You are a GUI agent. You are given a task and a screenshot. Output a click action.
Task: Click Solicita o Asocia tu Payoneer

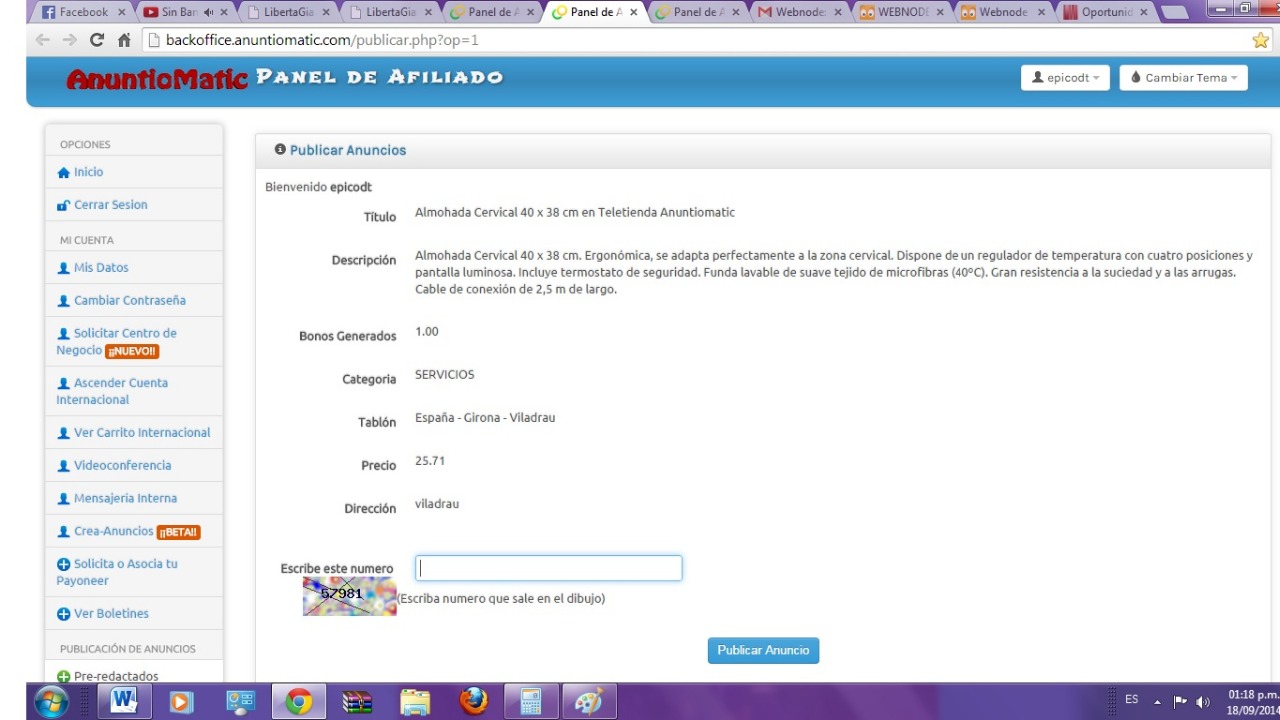tap(117, 572)
